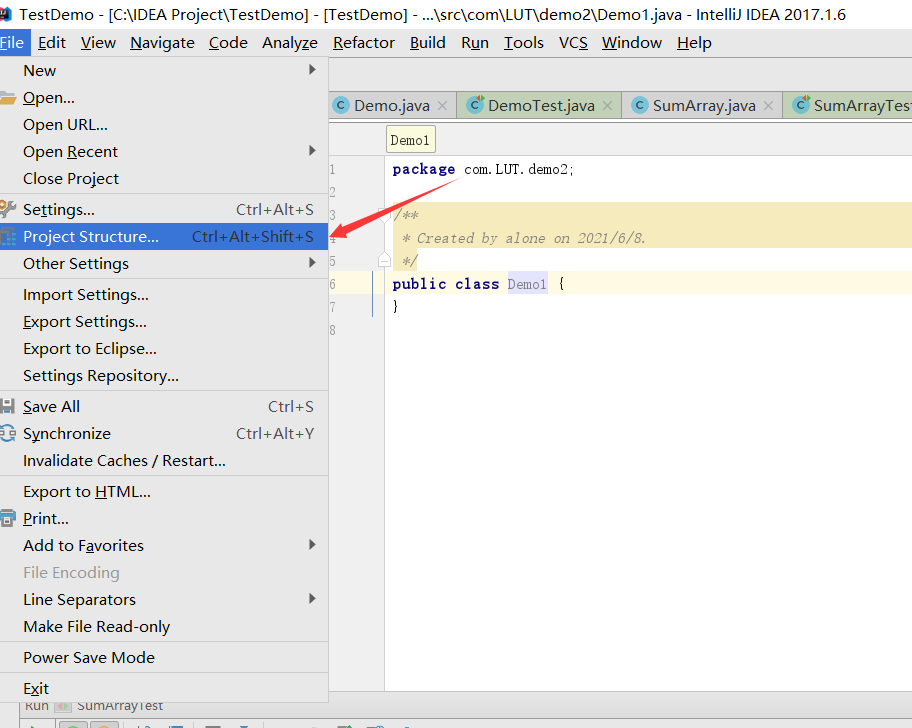Select Close Project
Image resolution: width=912 pixels, height=728 pixels.
pos(164,179)
